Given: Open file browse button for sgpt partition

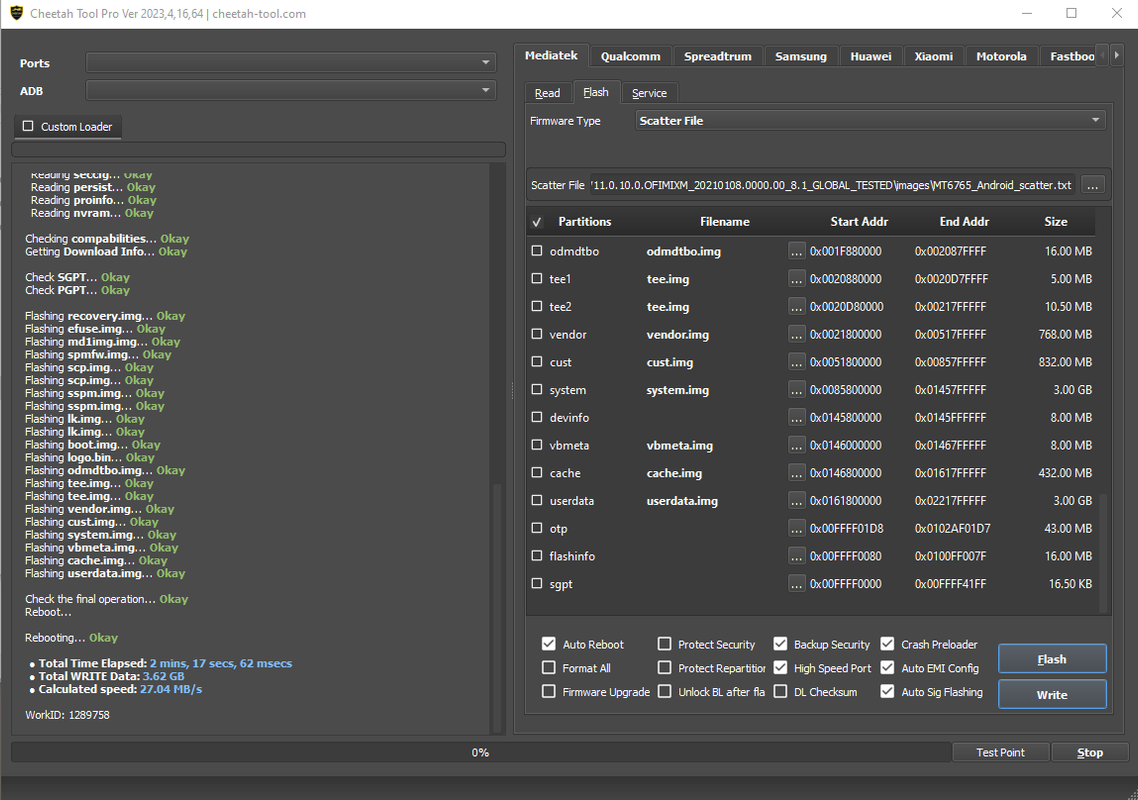Looking at the screenshot, I should (x=796, y=584).
